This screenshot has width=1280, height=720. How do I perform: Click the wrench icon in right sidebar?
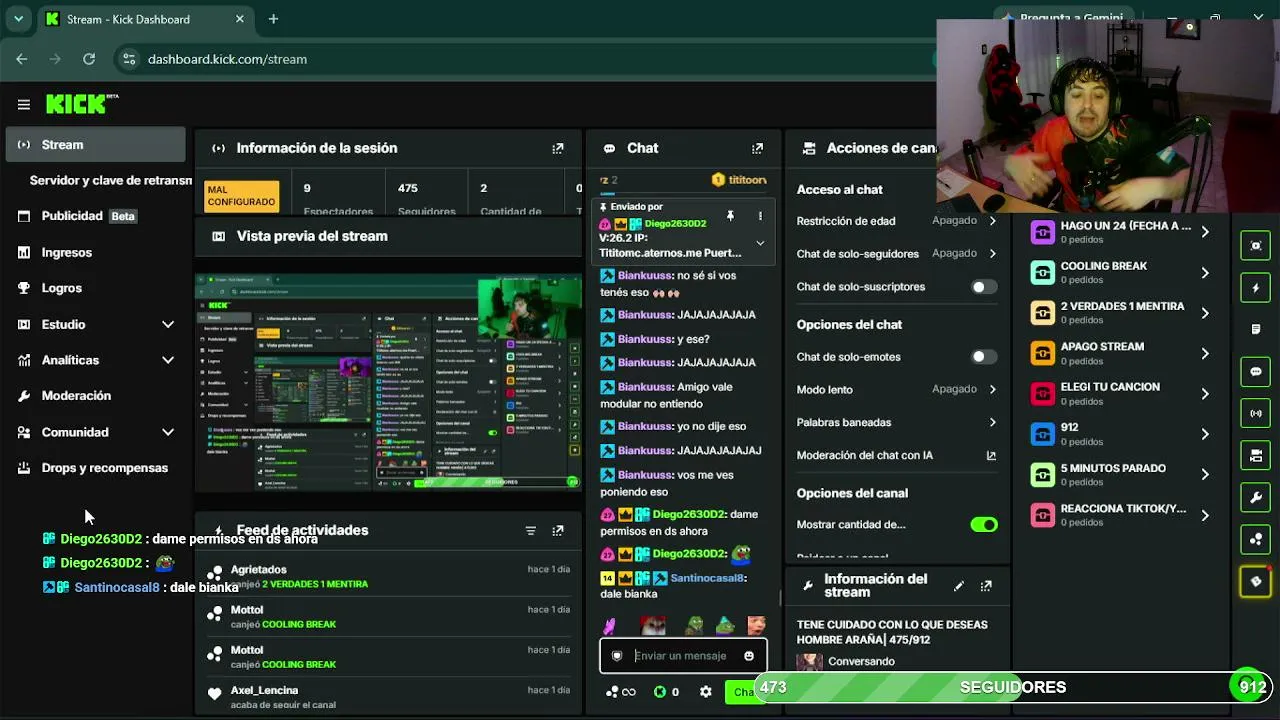pos(1256,497)
